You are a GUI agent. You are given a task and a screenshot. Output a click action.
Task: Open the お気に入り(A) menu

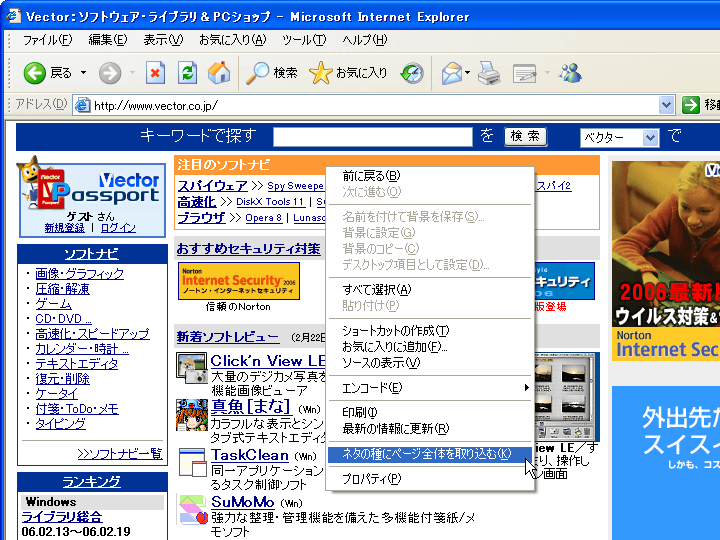[x=232, y=40]
